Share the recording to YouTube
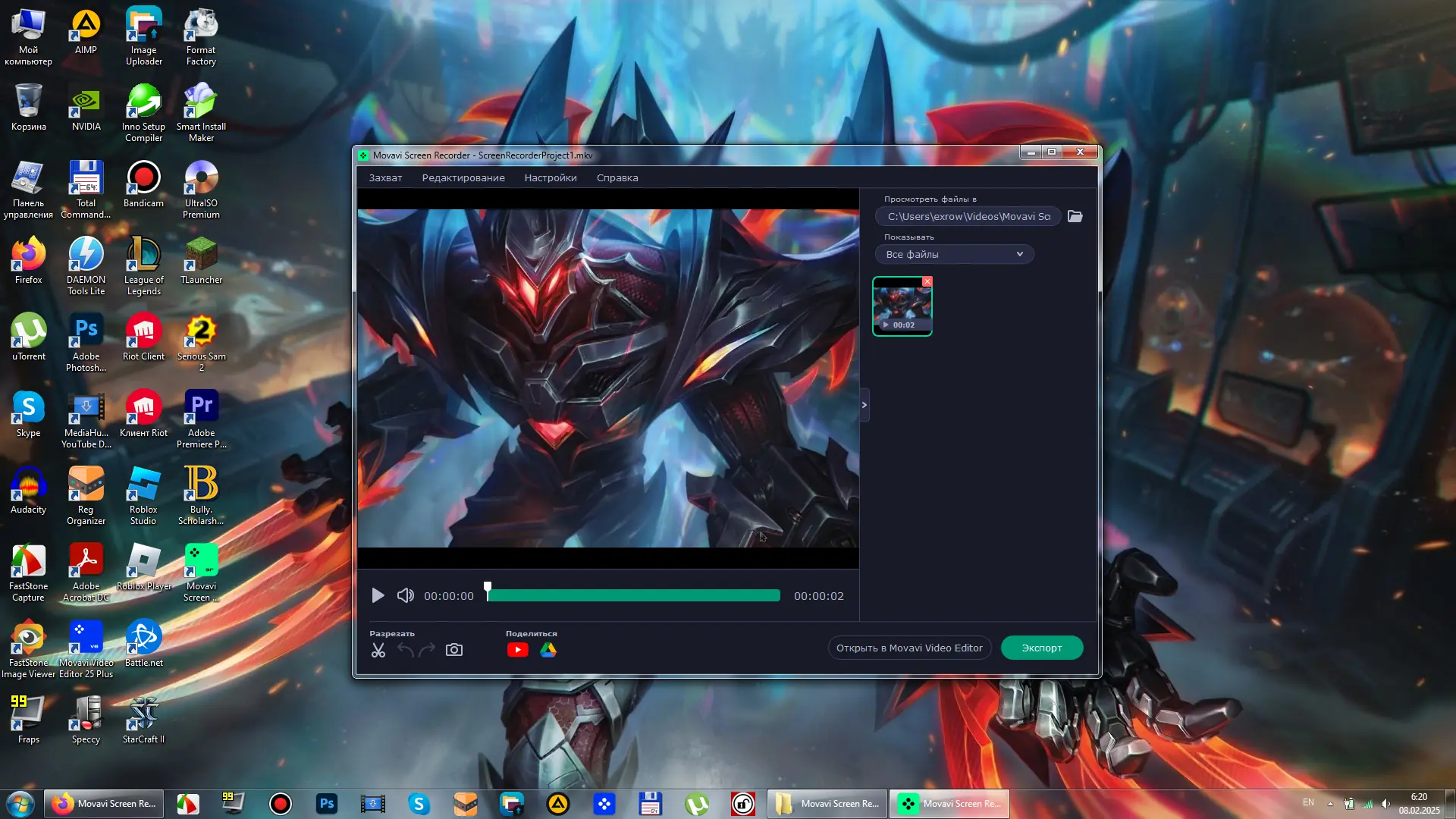 pos(517,650)
